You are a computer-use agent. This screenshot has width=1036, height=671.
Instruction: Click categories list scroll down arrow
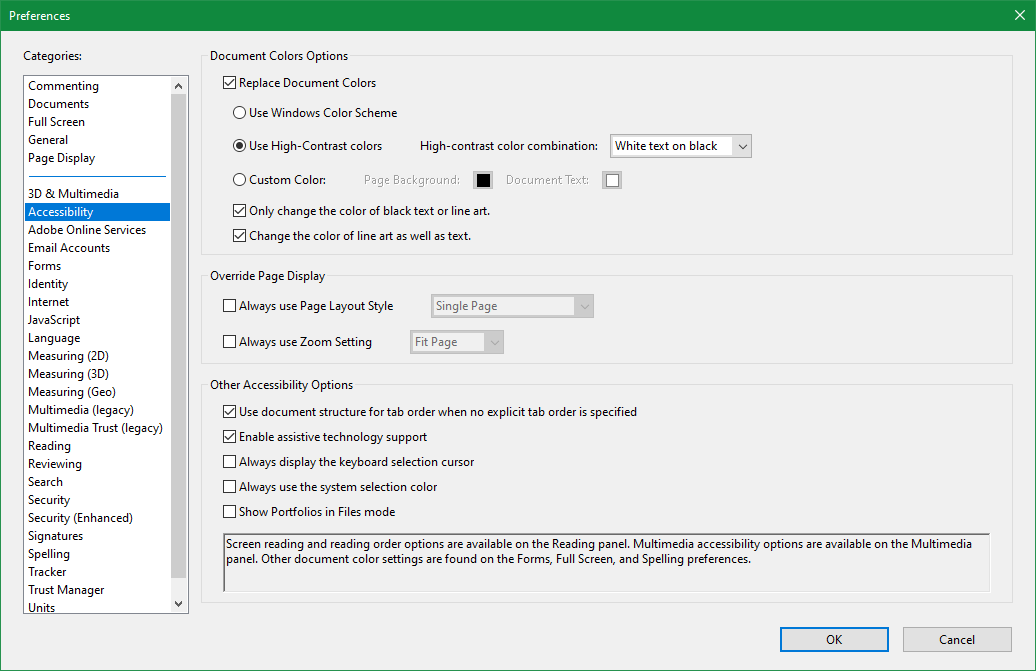[178, 604]
